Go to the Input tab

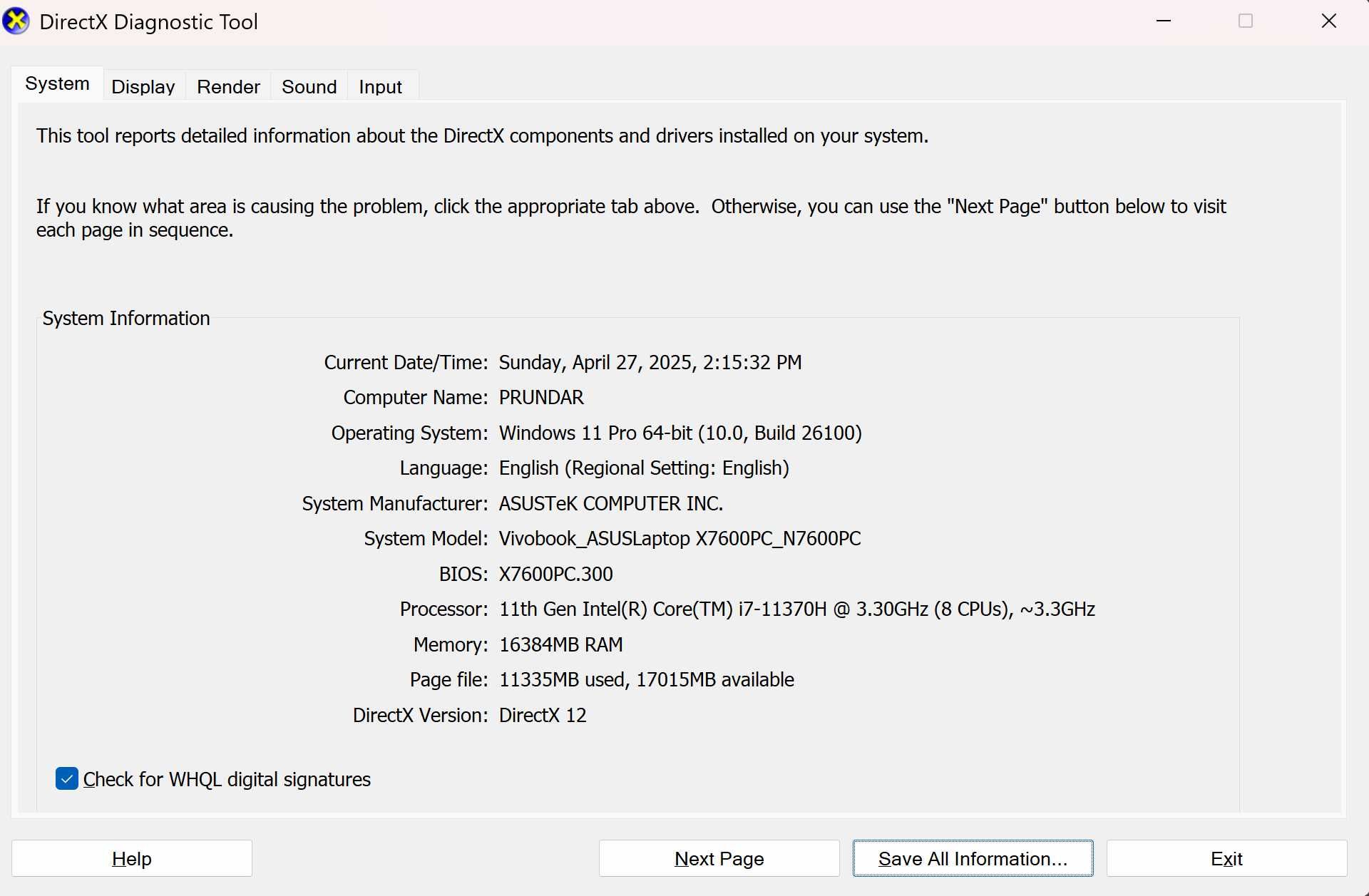point(380,86)
